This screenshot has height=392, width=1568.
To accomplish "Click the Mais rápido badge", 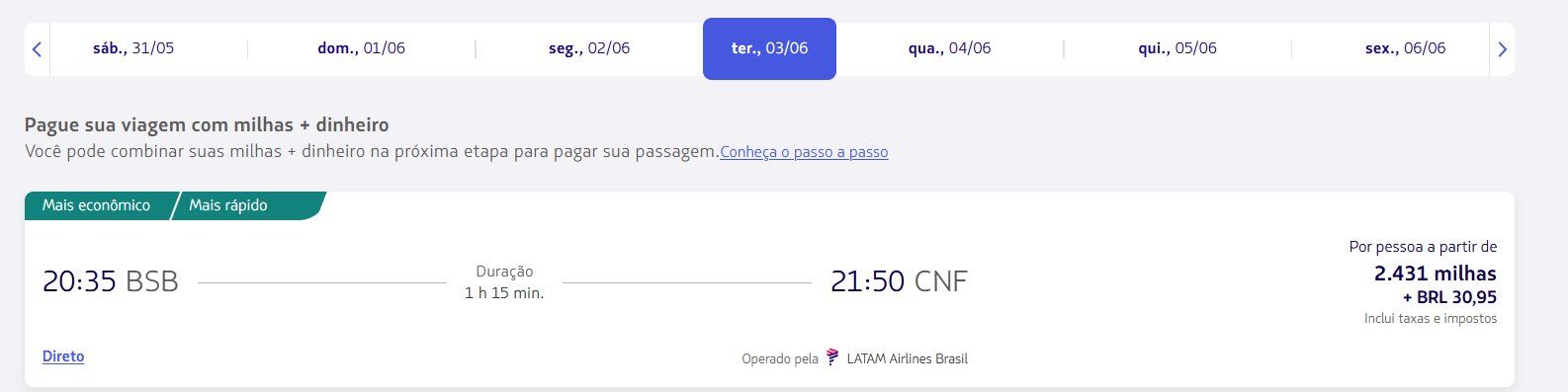I will (x=228, y=205).
